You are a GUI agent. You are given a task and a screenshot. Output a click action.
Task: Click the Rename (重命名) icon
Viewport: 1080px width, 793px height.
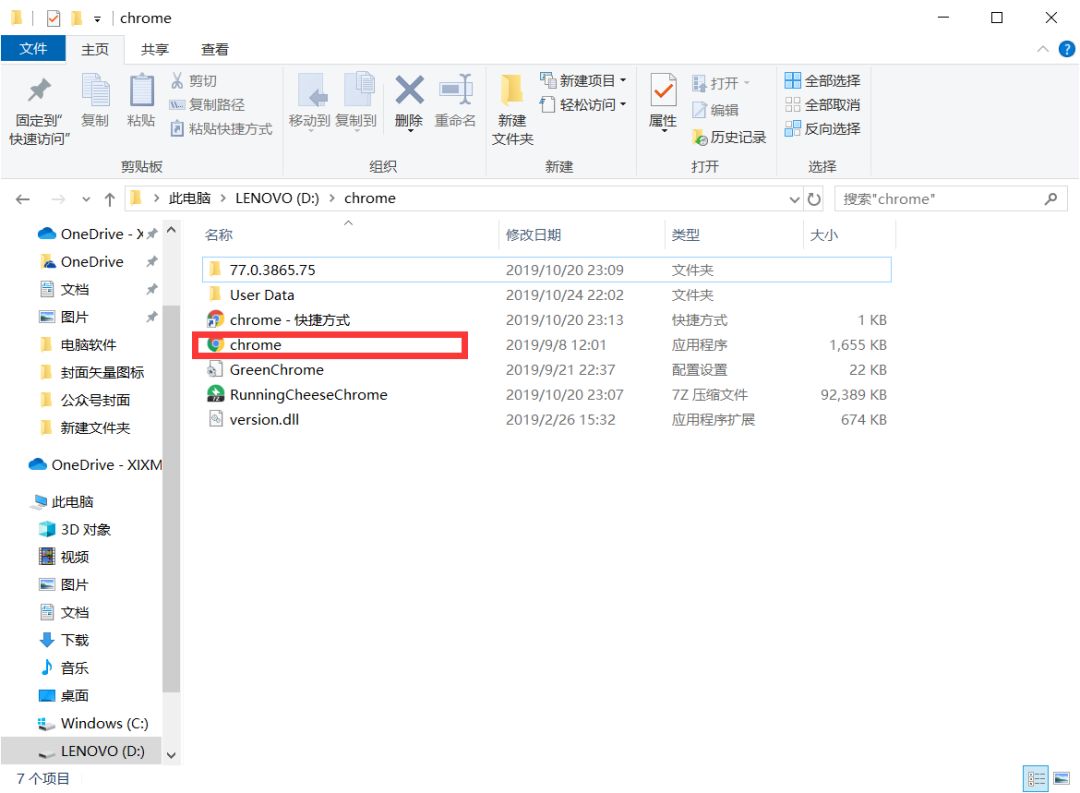coord(455,90)
